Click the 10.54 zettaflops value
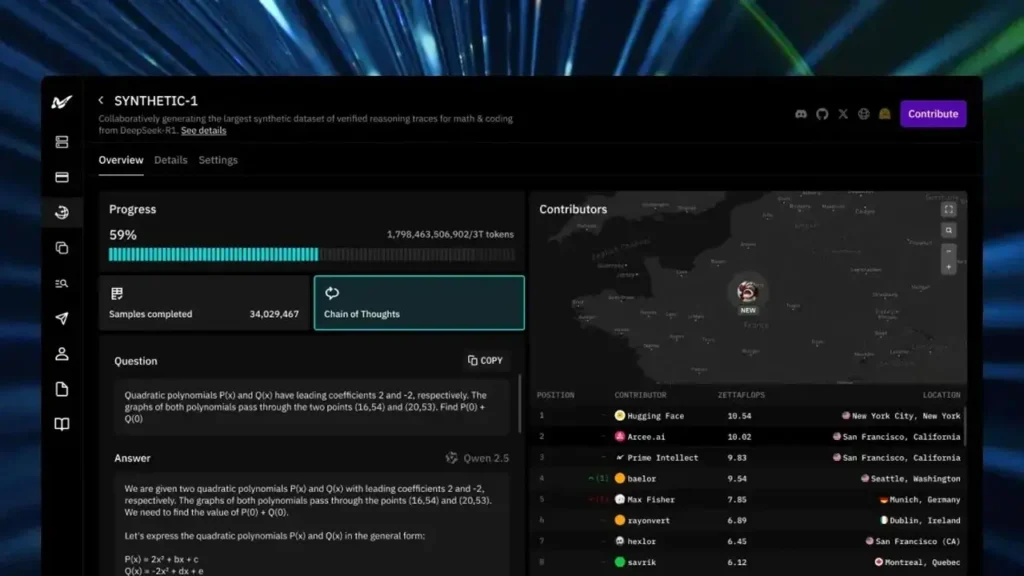 point(739,415)
